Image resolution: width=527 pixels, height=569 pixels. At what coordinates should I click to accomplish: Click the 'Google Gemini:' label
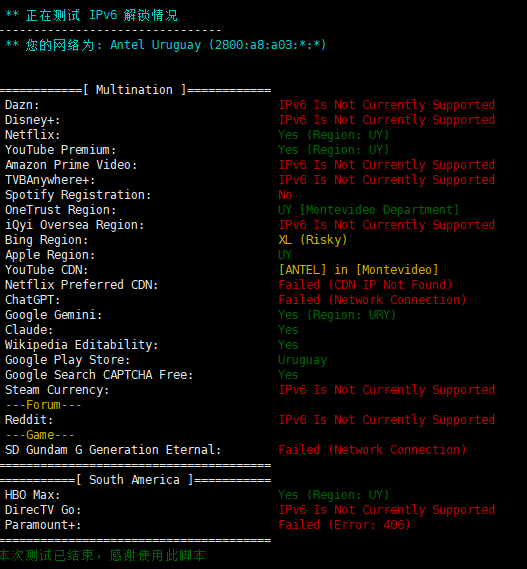pyautogui.click(x=54, y=315)
